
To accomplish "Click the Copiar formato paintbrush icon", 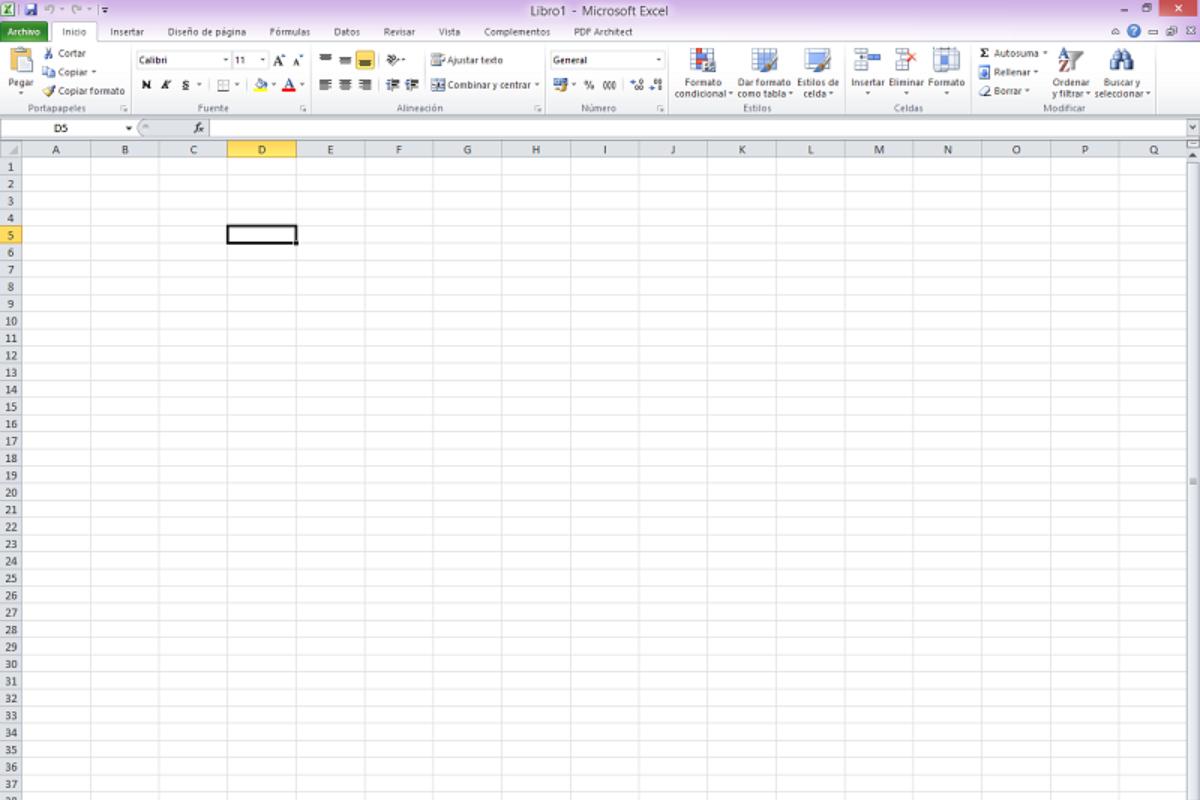I will pyautogui.click(x=48, y=91).
